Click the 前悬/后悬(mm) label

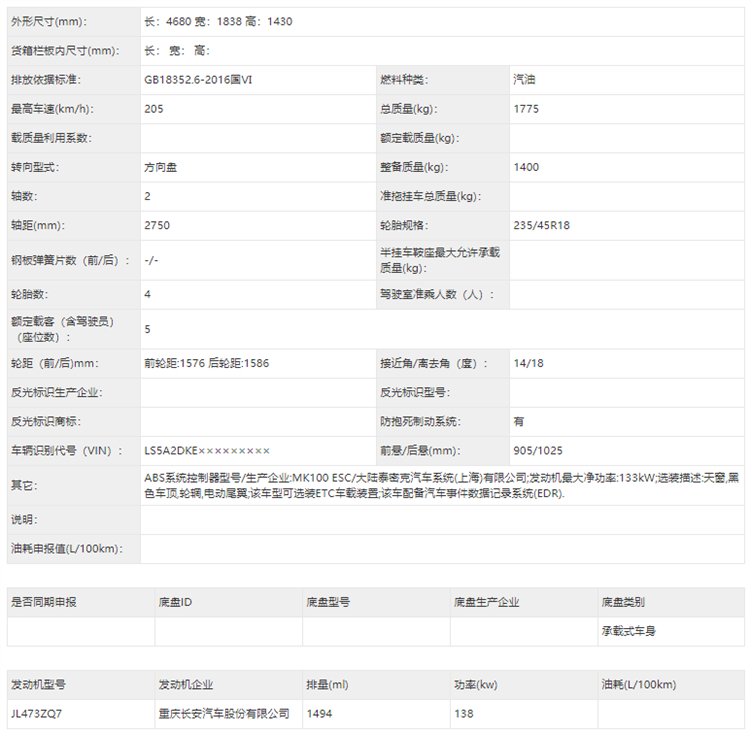pyautogui.click(x=420, y=451)
